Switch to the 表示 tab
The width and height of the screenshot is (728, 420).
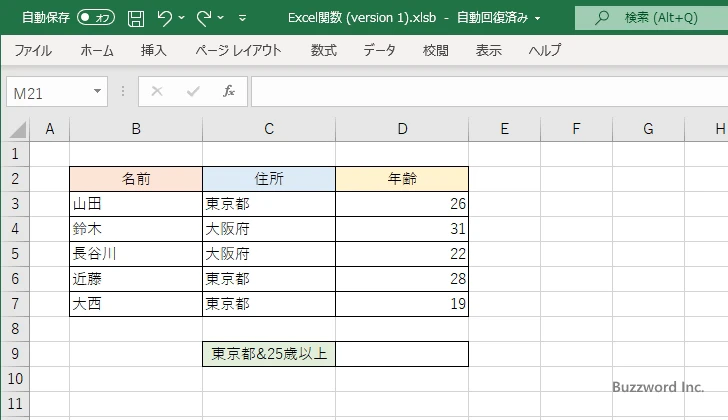click(488, 50)
